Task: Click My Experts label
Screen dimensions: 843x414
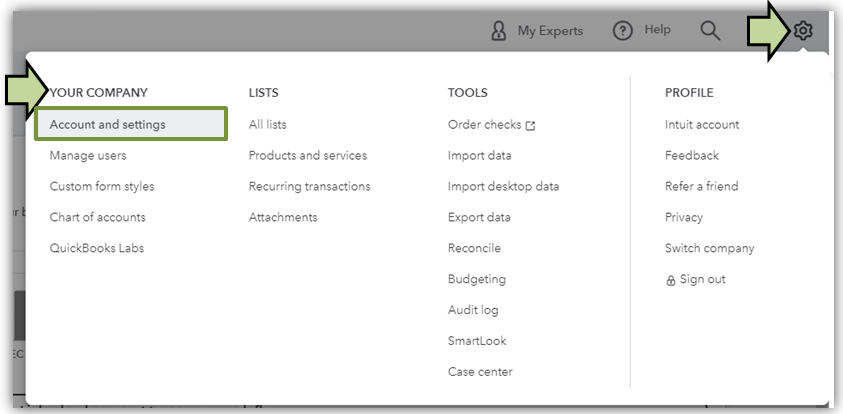Action: 550,31
